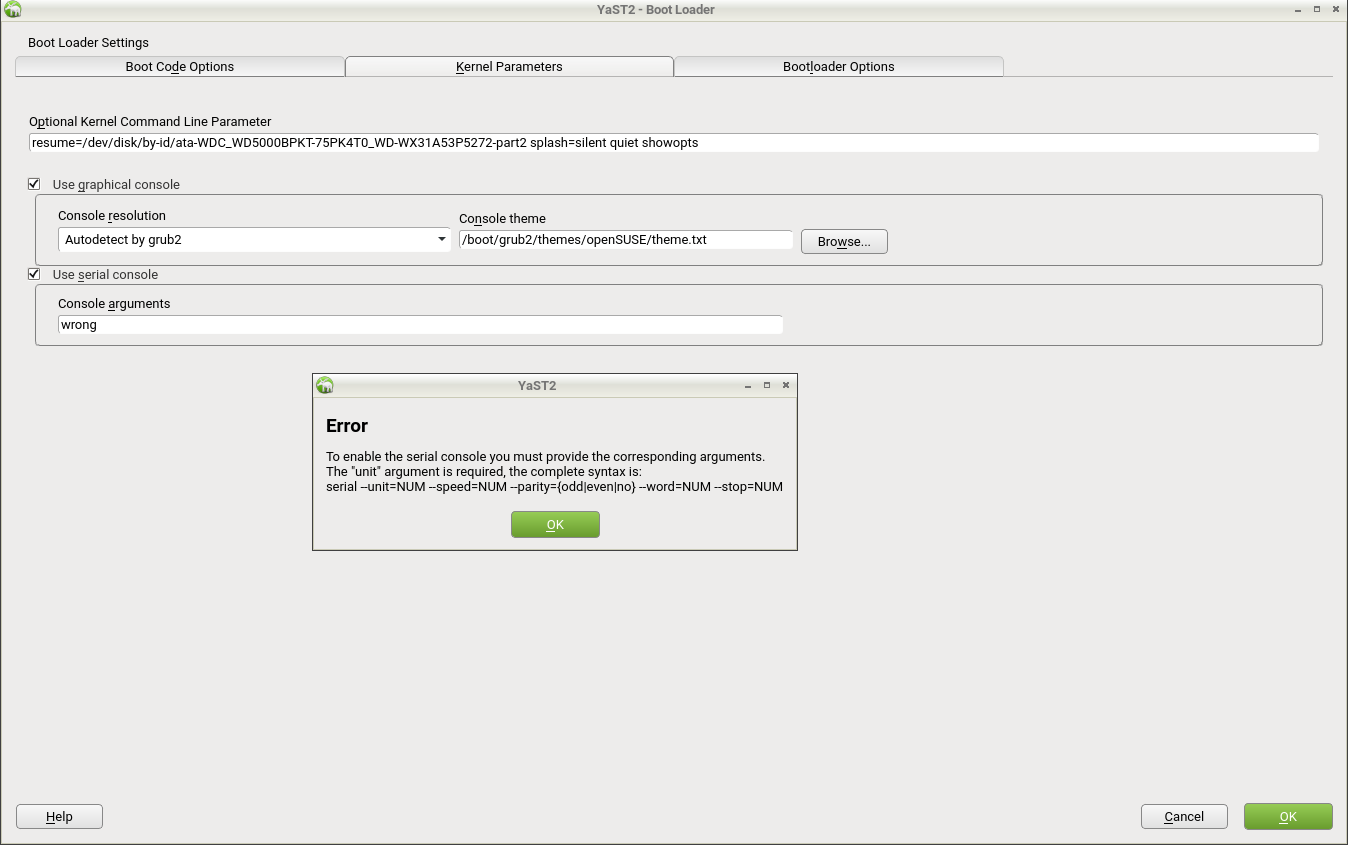Image resolution: width=1348 pixels, height=845 pixels.
Task: Open the Bootloader Options tab
Action: click(x=838, y=67)
